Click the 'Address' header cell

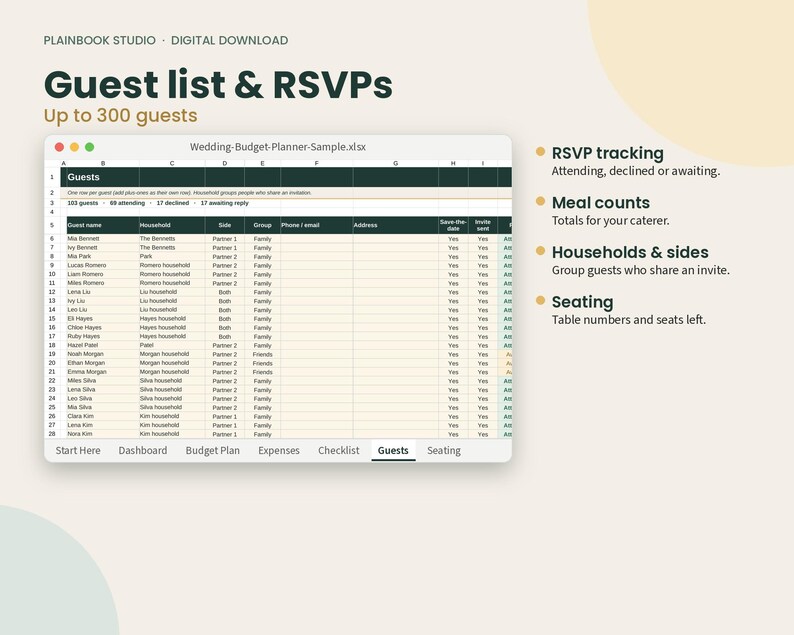[395, 225]
